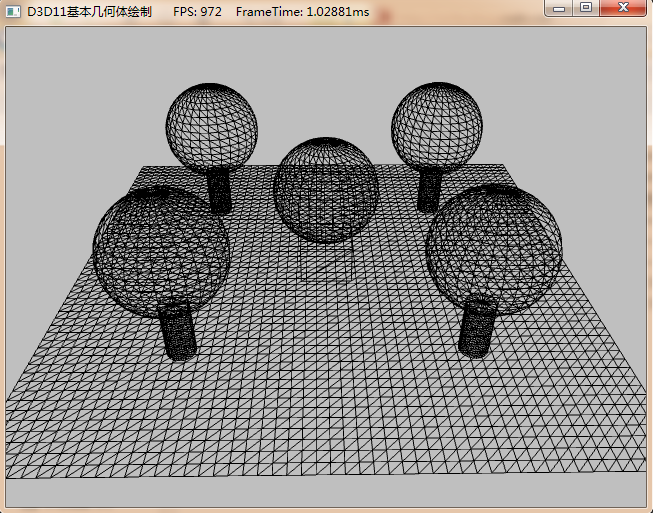653x513 pixels.
Task: Pick the back-right wireframe sphere
Action: point(437,128)
